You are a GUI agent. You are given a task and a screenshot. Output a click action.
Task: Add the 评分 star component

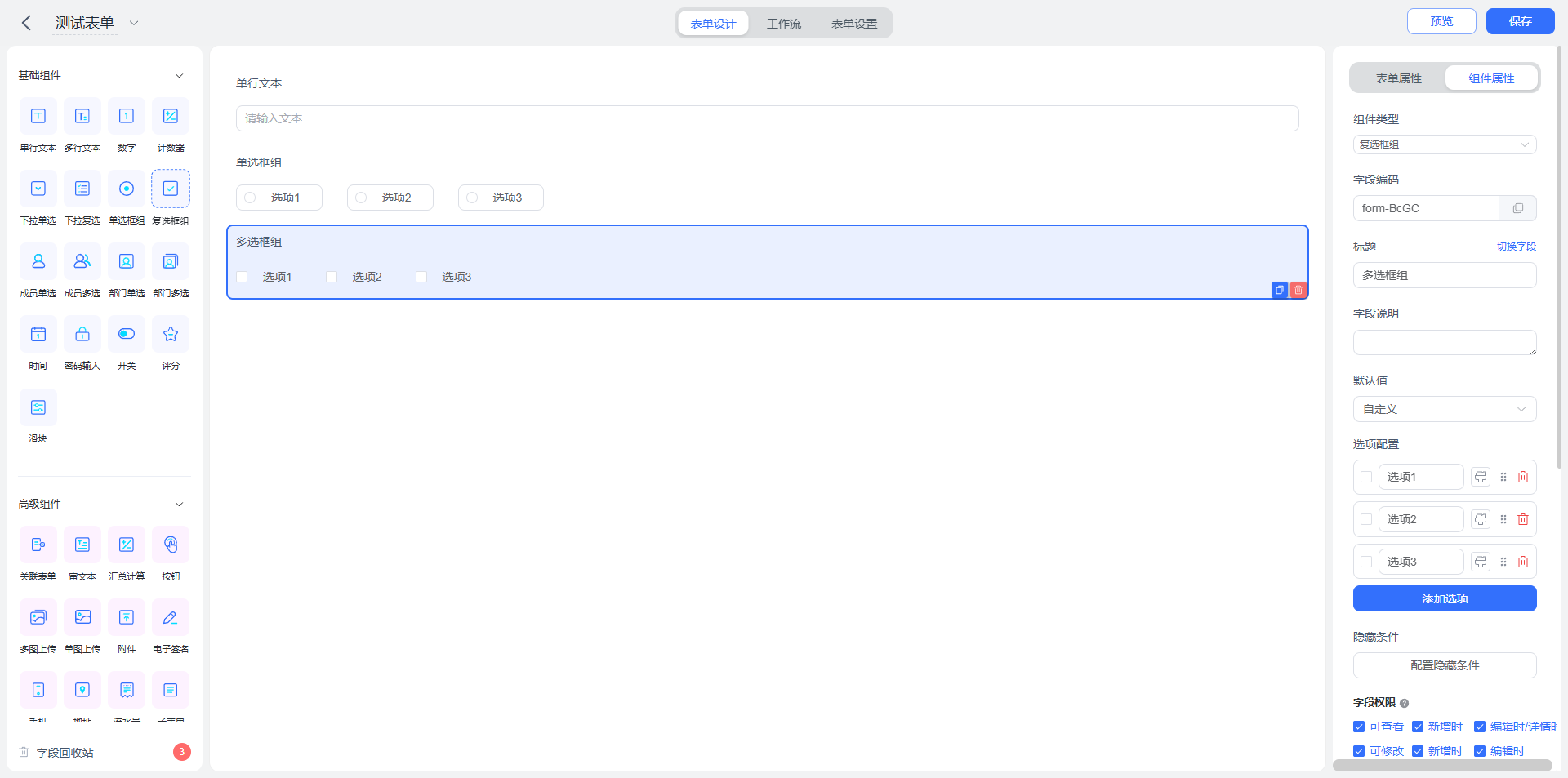(x=171, y=334)
